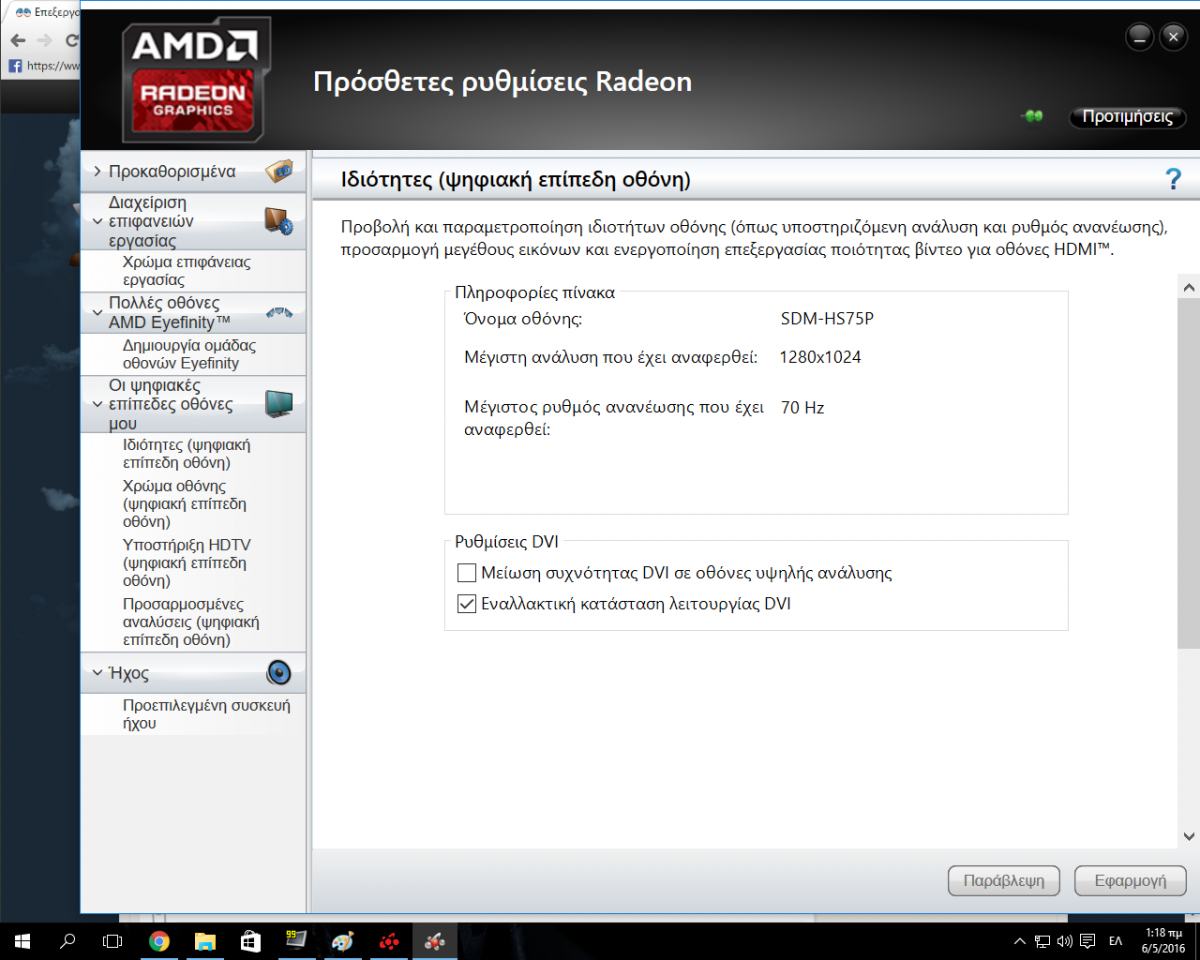The image size is (1200, 960).
Task: Click the 1280x1024 maximum resolution value
Action: point(820,357)
